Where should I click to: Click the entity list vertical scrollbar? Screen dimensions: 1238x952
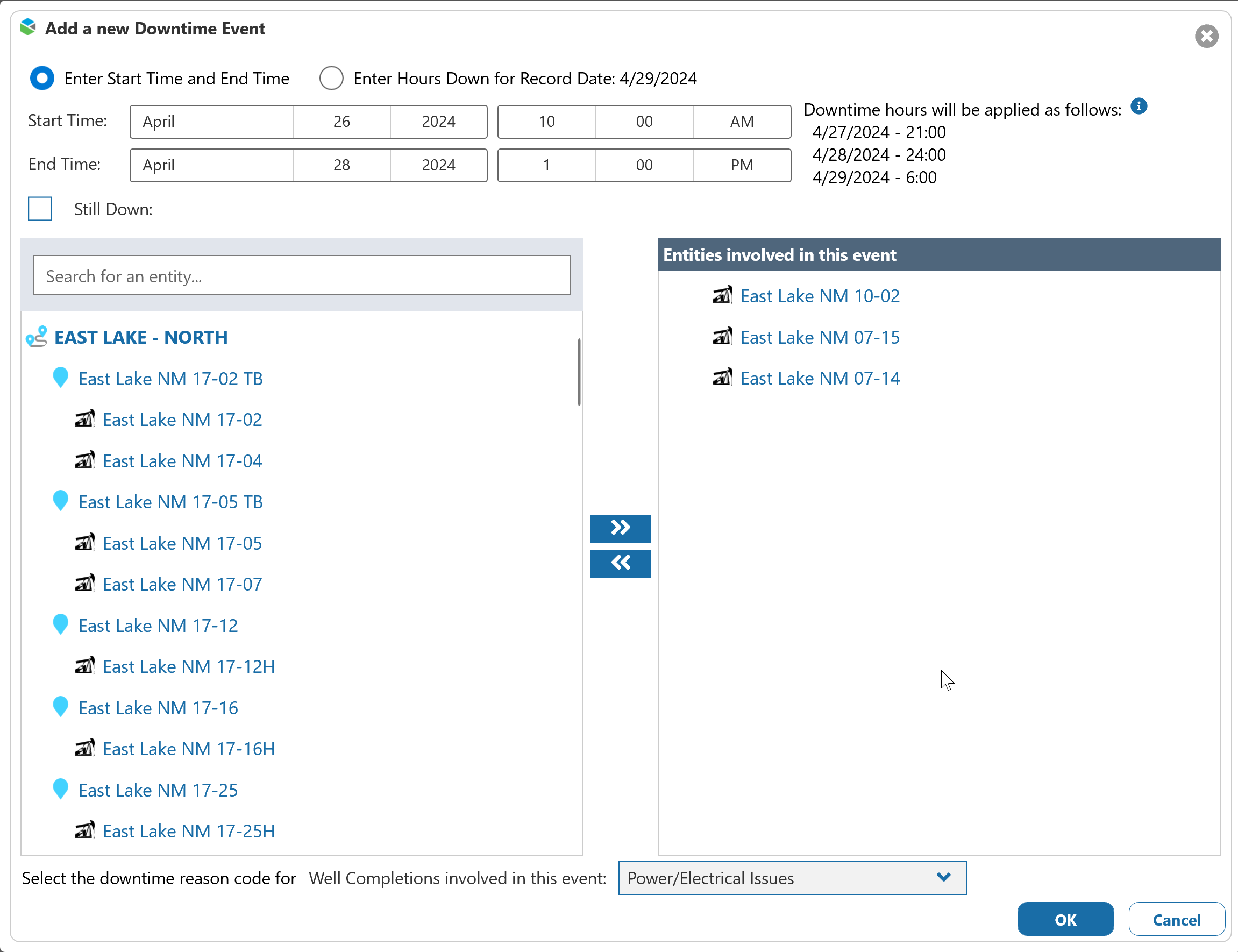point(579,372)
